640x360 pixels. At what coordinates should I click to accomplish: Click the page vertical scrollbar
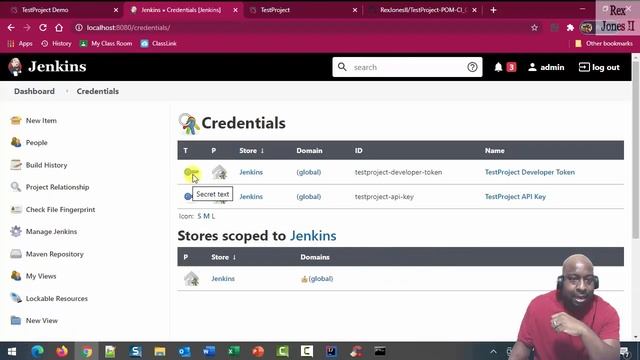(636, 149)
